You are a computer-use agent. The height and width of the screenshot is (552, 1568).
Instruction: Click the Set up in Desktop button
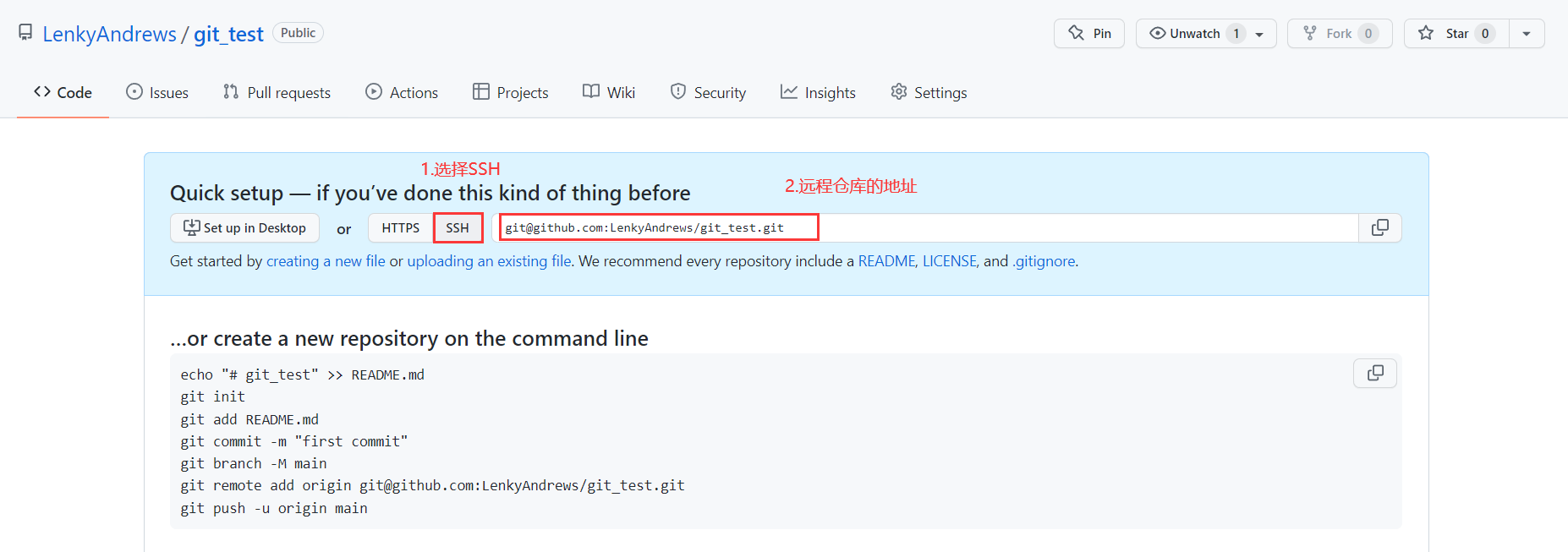244,228
